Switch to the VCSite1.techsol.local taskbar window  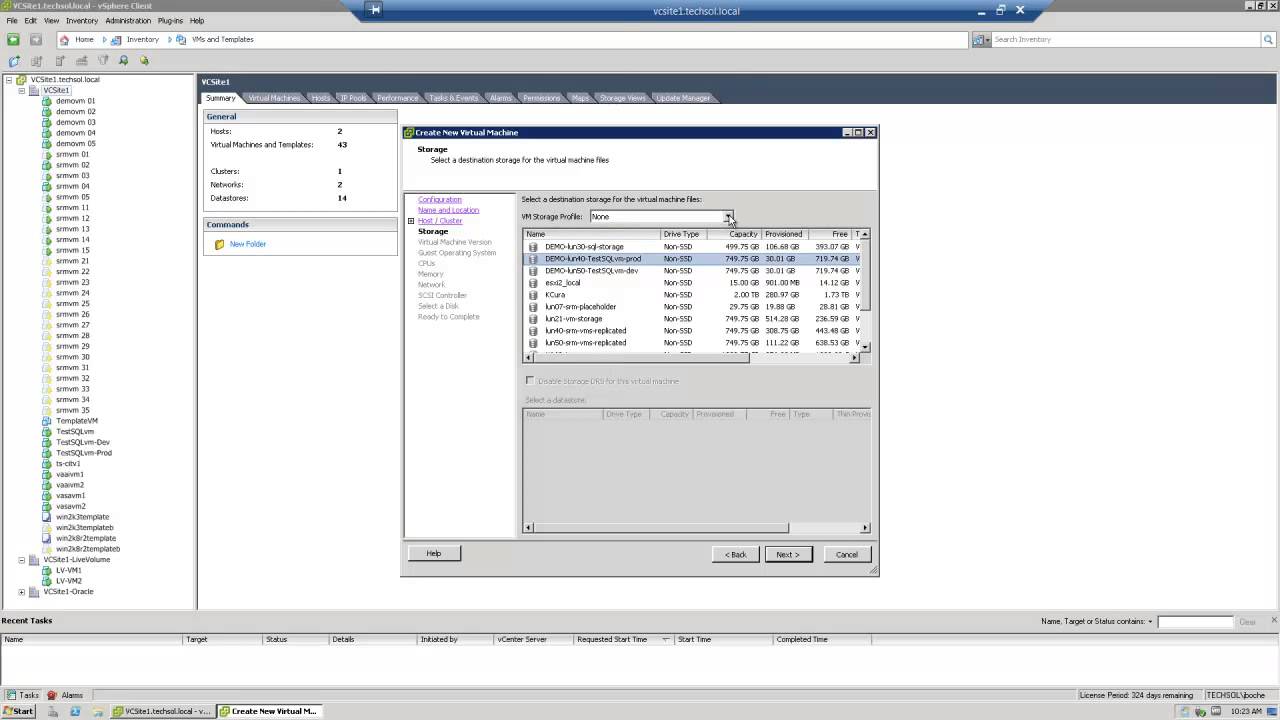pos(162,711)
